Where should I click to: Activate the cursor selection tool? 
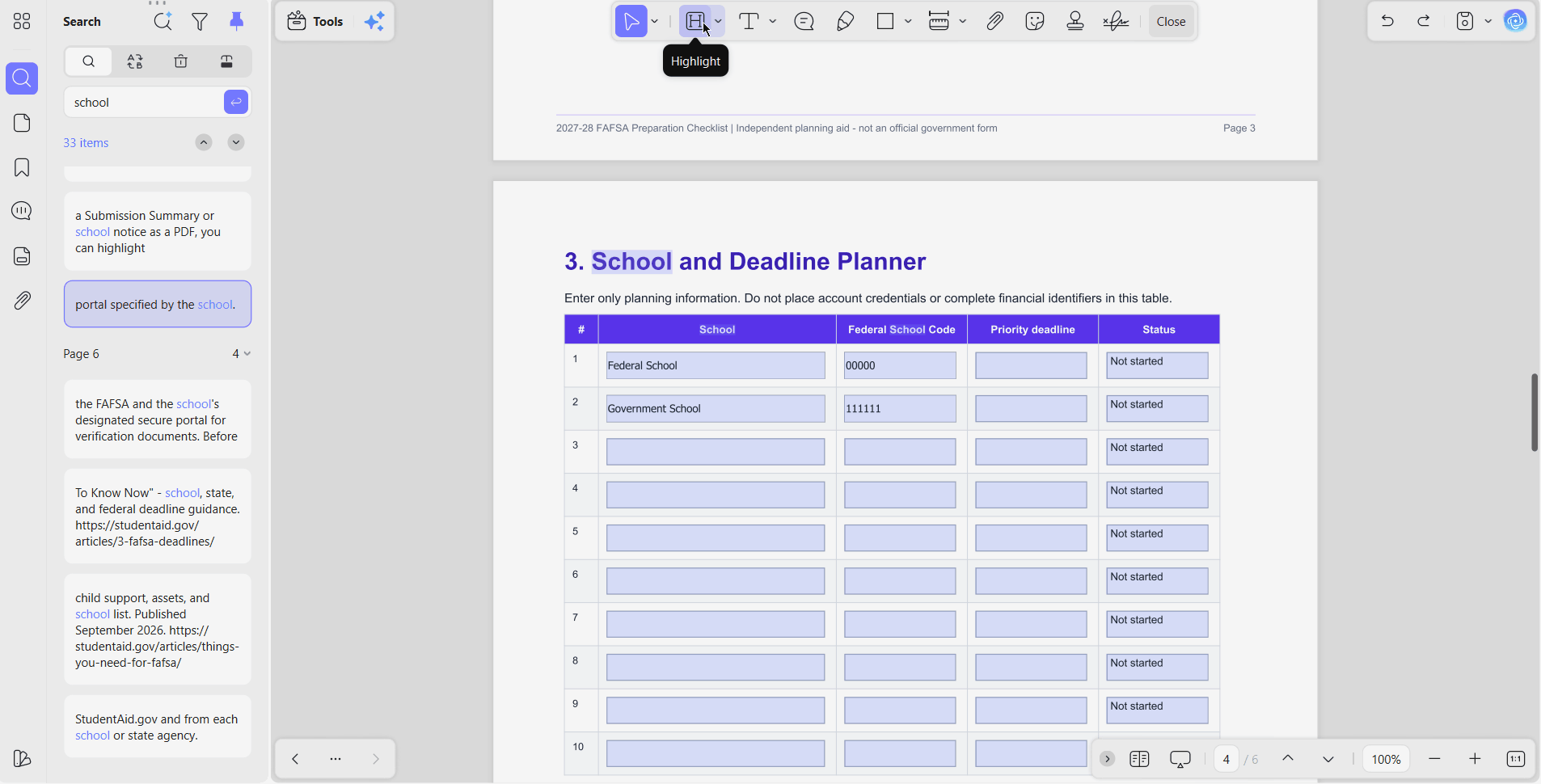pos(631,22)
